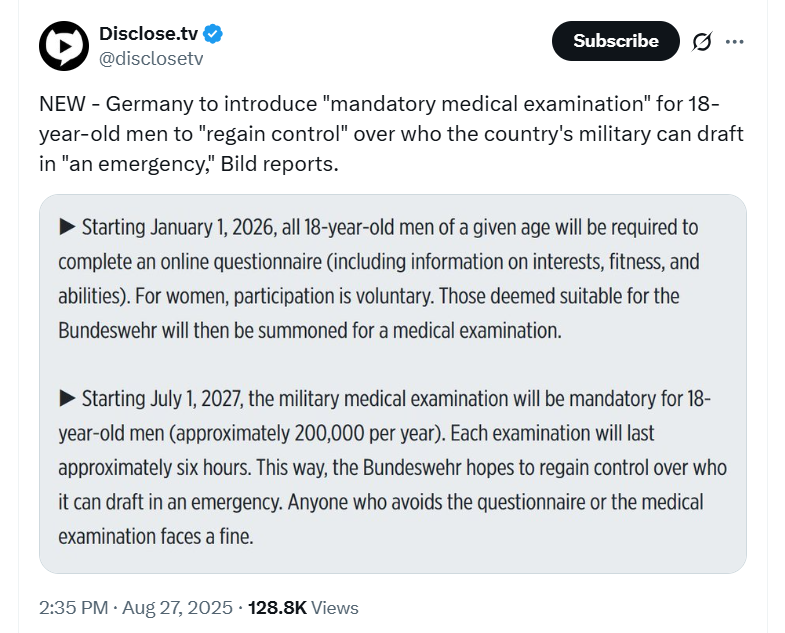Screen dimensions: 785x633
Task: Subscribe to Disclose.tv
Action: (616, 41)
